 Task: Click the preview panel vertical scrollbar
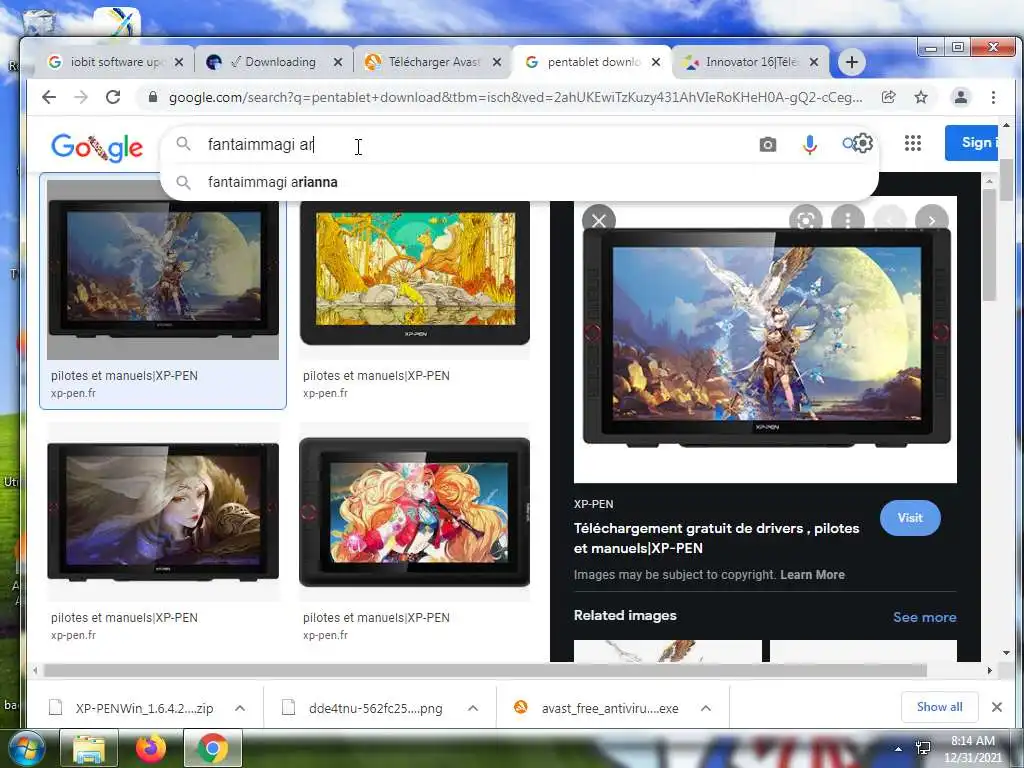pyautogui.click(x=989, y=245)
